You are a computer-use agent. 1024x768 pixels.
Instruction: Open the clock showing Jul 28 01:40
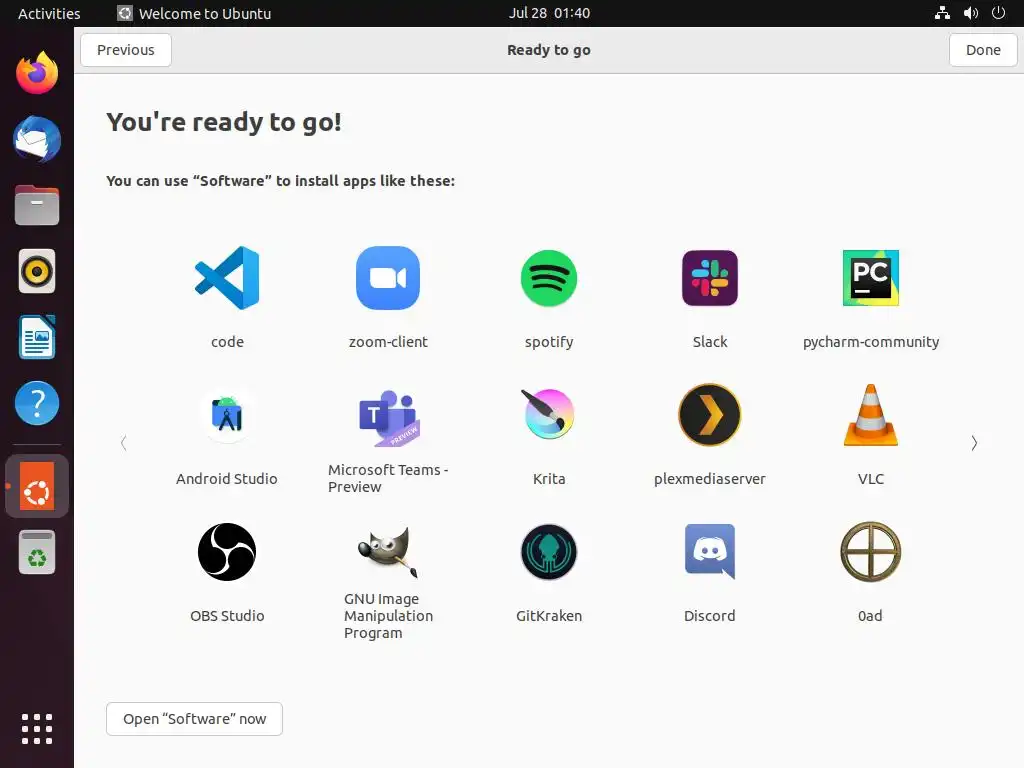[x=549, y=13]
